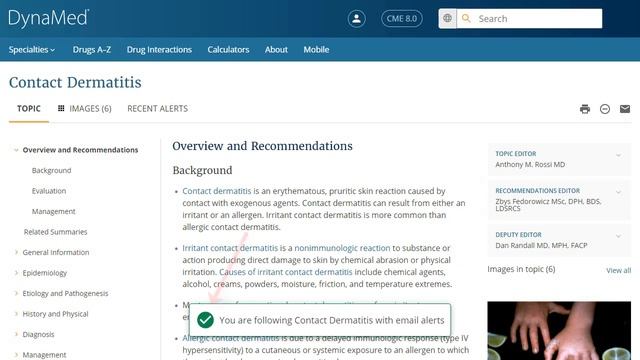Click the magnifier search icon
This screenshot has width=640, height=360.
(466, 18)
